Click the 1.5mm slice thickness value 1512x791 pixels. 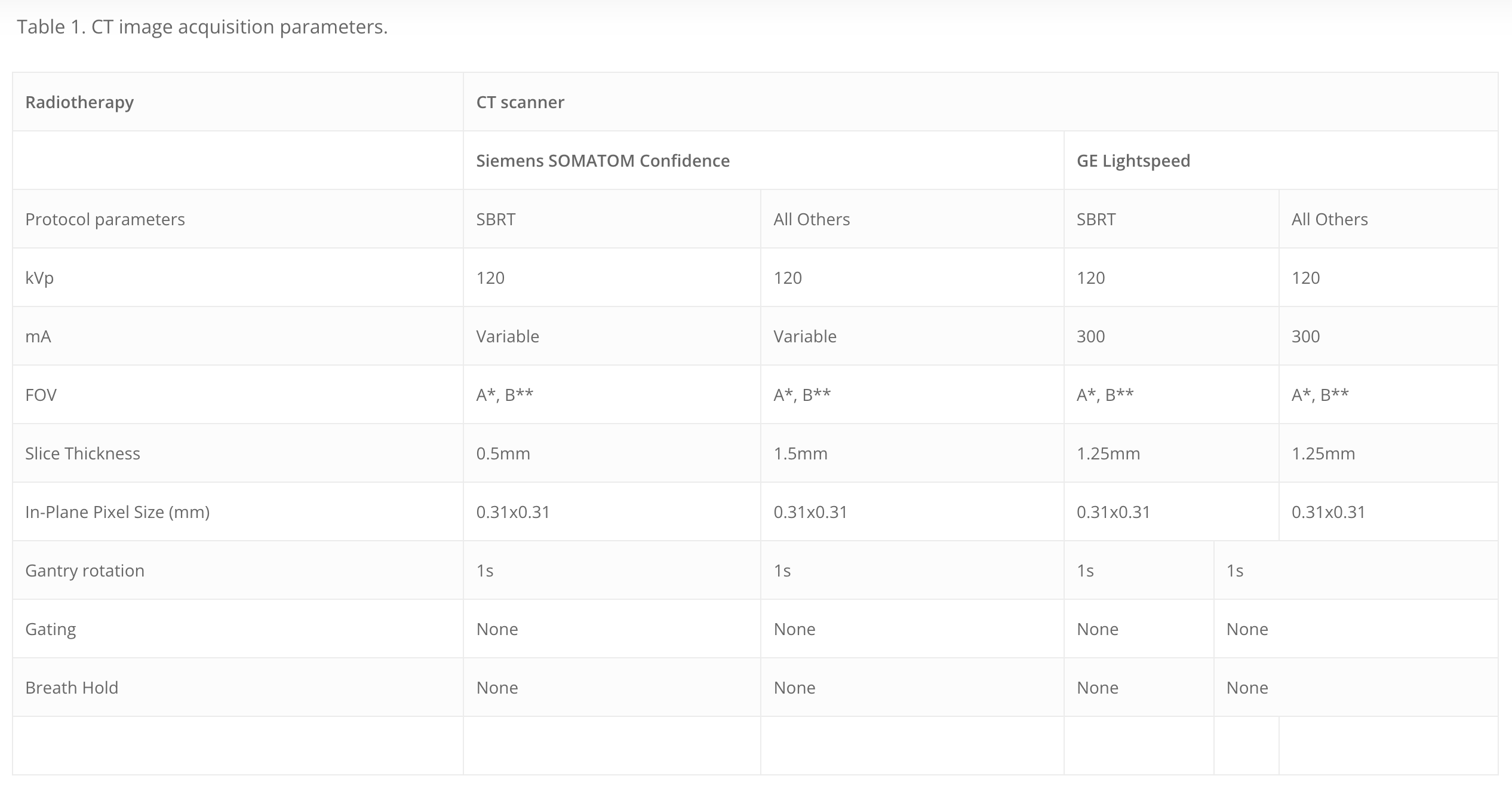point(800,453)
